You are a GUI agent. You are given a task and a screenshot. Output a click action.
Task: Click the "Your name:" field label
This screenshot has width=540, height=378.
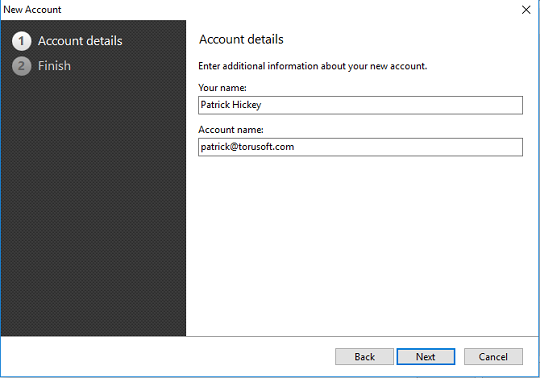(222, 88)
